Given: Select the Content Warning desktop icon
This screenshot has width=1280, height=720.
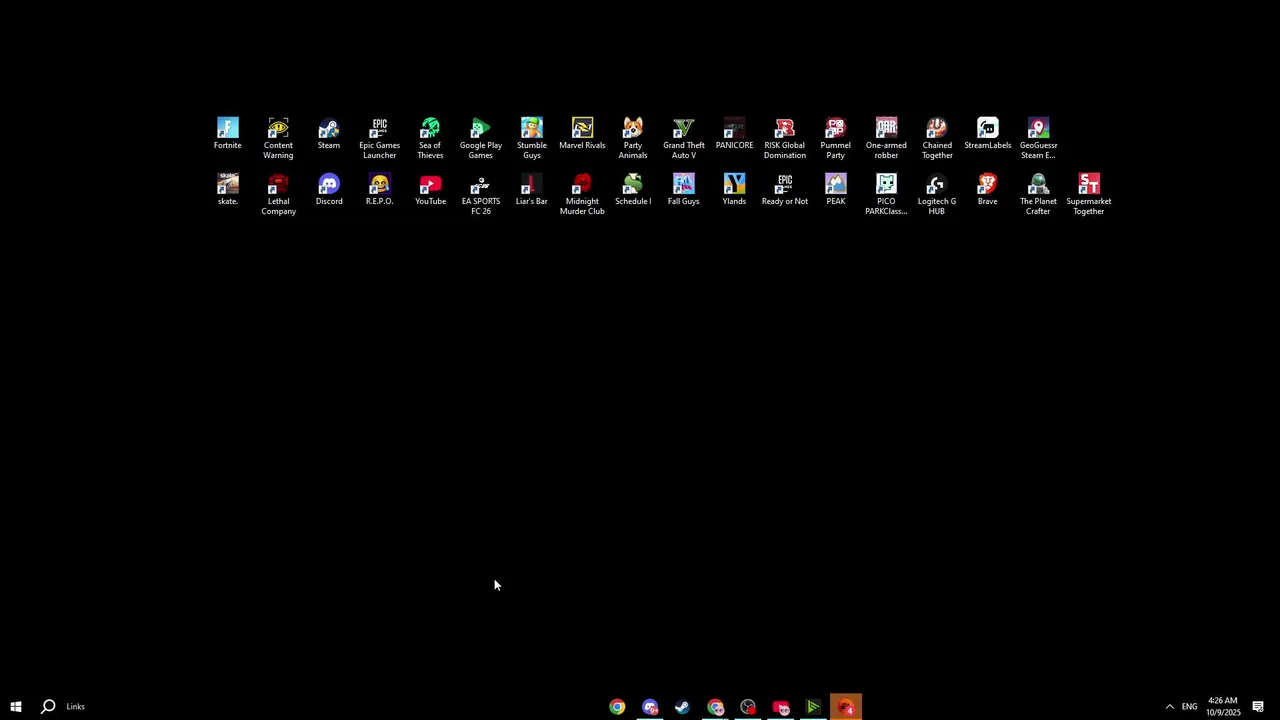Looking at the screenshot, I should coord(278,138).
